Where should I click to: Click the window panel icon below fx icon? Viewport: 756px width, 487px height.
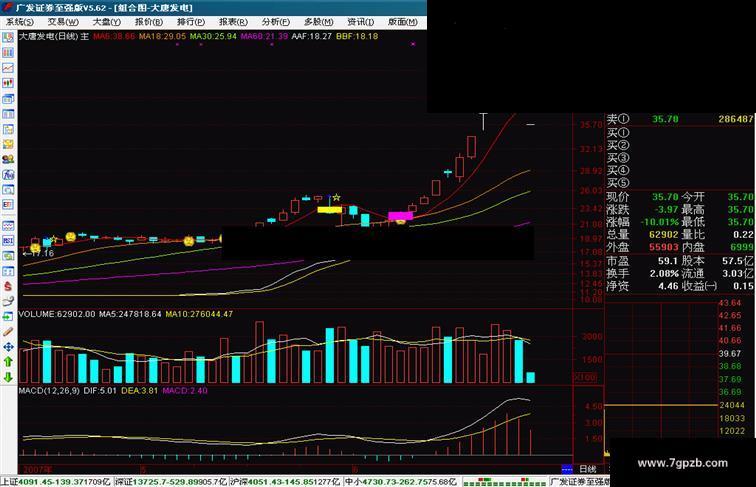(8, 189)
